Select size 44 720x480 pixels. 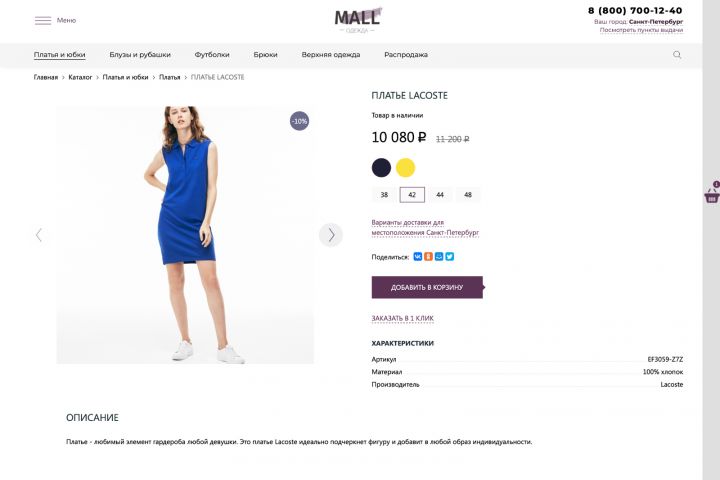pyautogui.click(x=440, y=195)
